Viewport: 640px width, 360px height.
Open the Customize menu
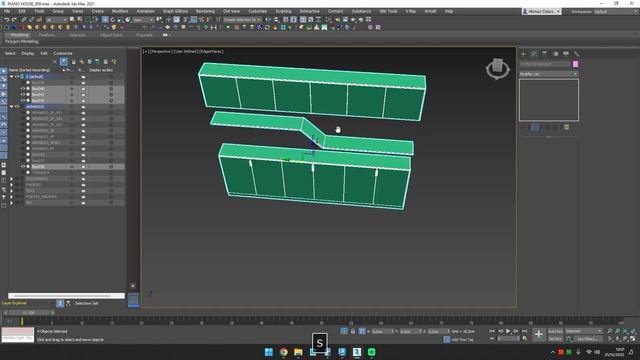[x=258, y=11]
